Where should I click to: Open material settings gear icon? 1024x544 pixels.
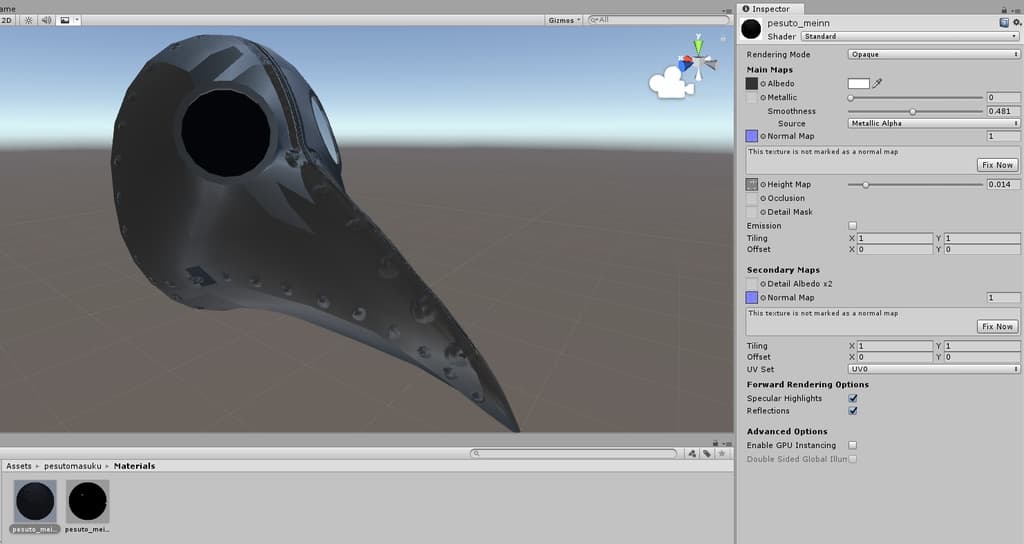click(x=1016, y=22)
